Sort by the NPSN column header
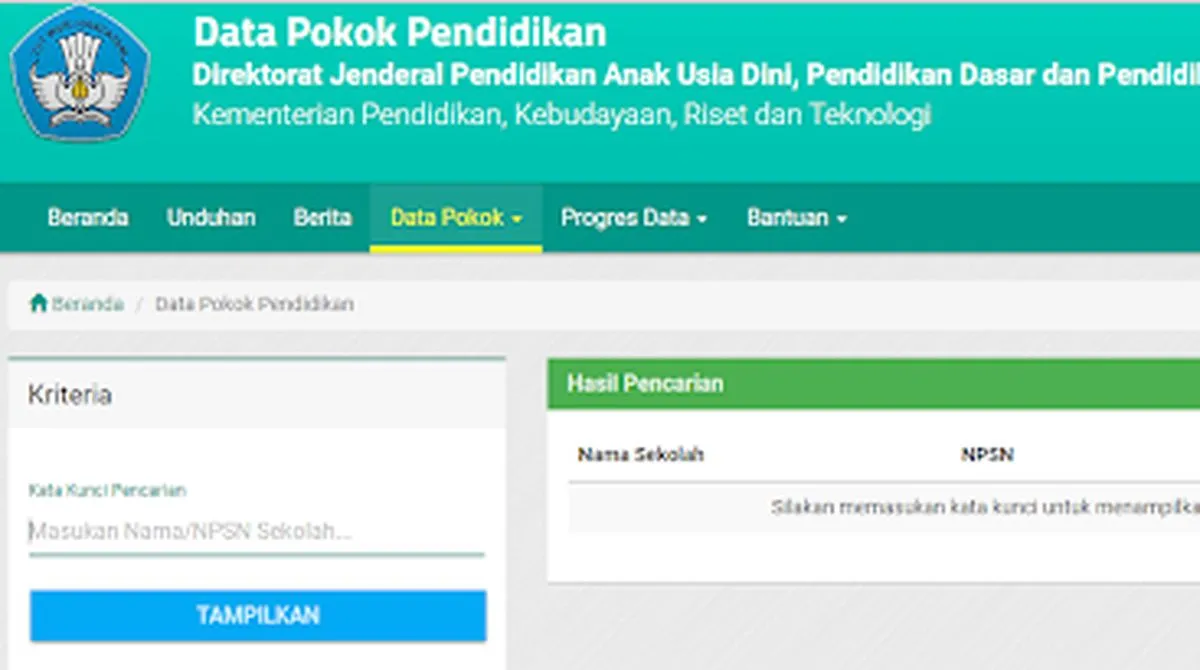The image size is (1200, 670). point(987,454)
